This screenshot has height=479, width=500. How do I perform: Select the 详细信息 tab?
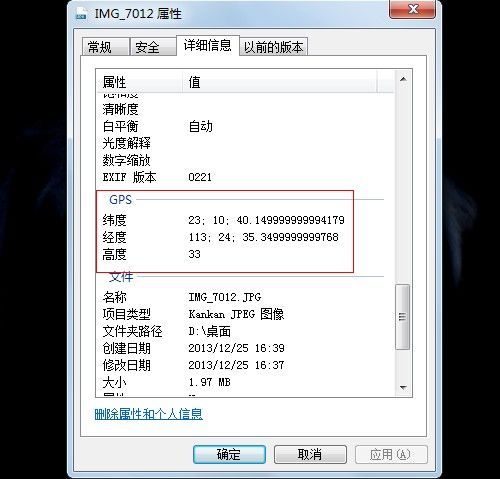208,45
